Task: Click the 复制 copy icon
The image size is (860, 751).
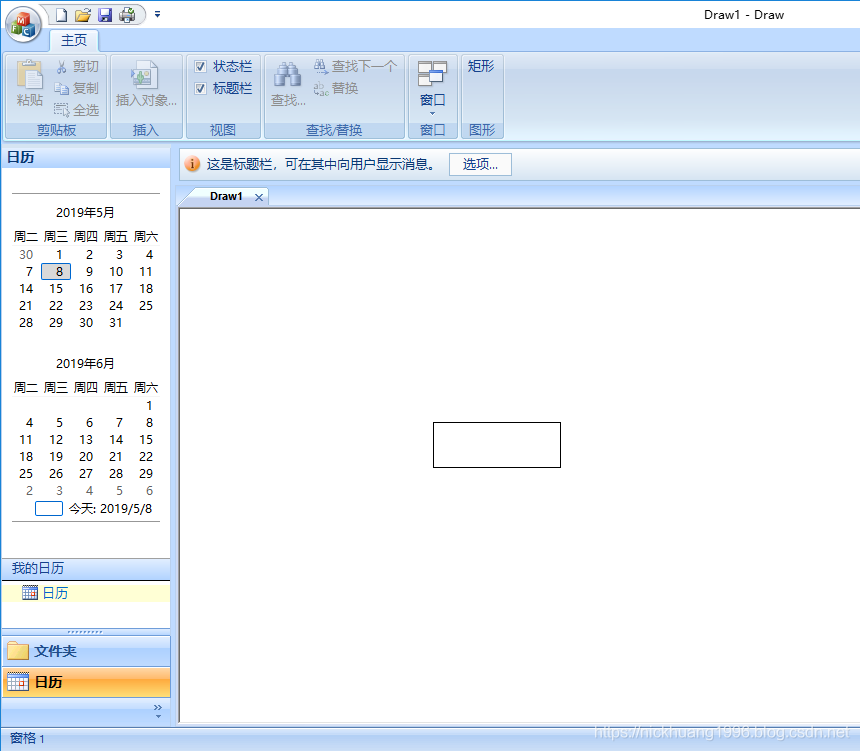Action: tap(61, 88)
